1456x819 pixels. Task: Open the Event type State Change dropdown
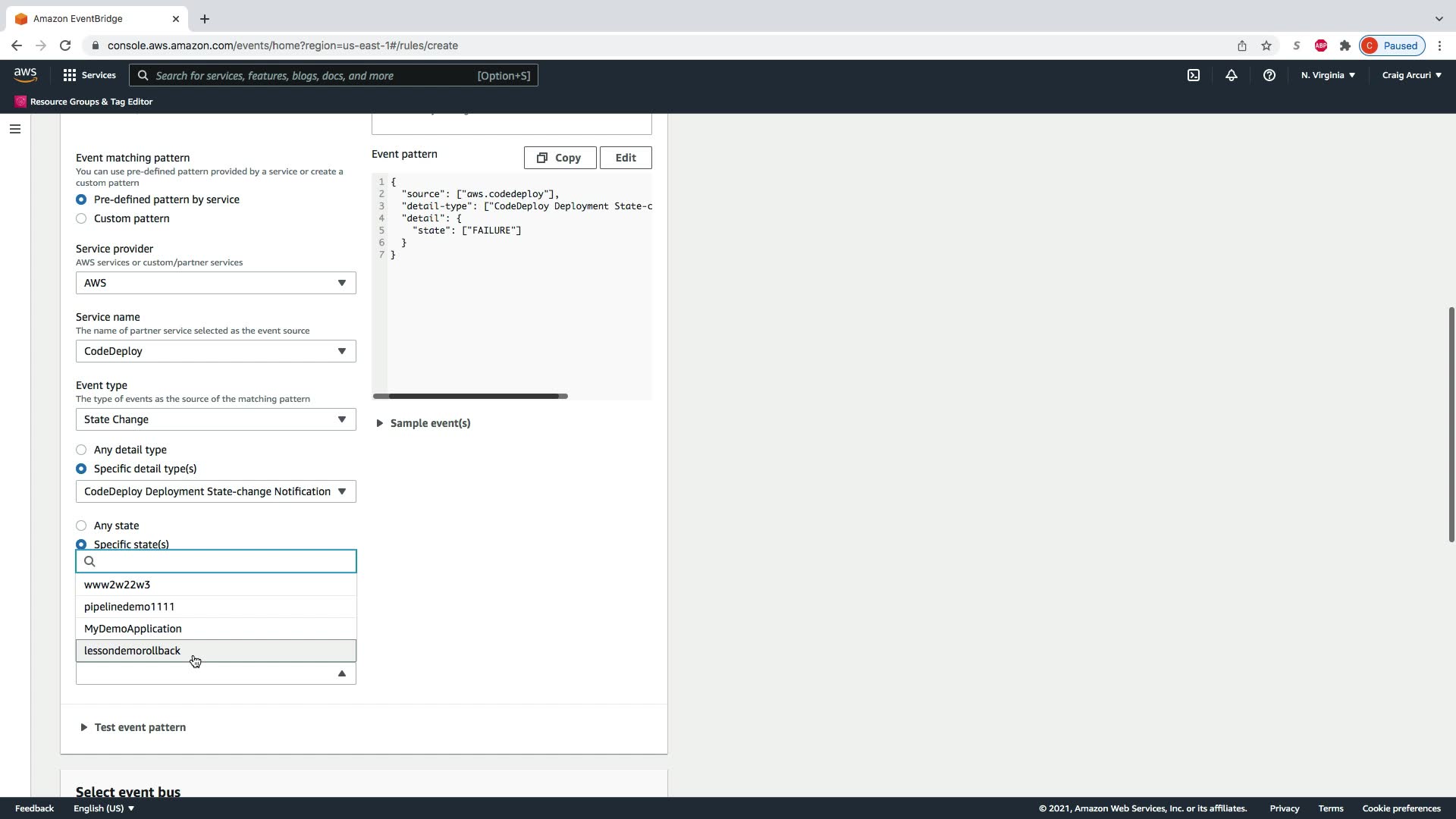215,419
